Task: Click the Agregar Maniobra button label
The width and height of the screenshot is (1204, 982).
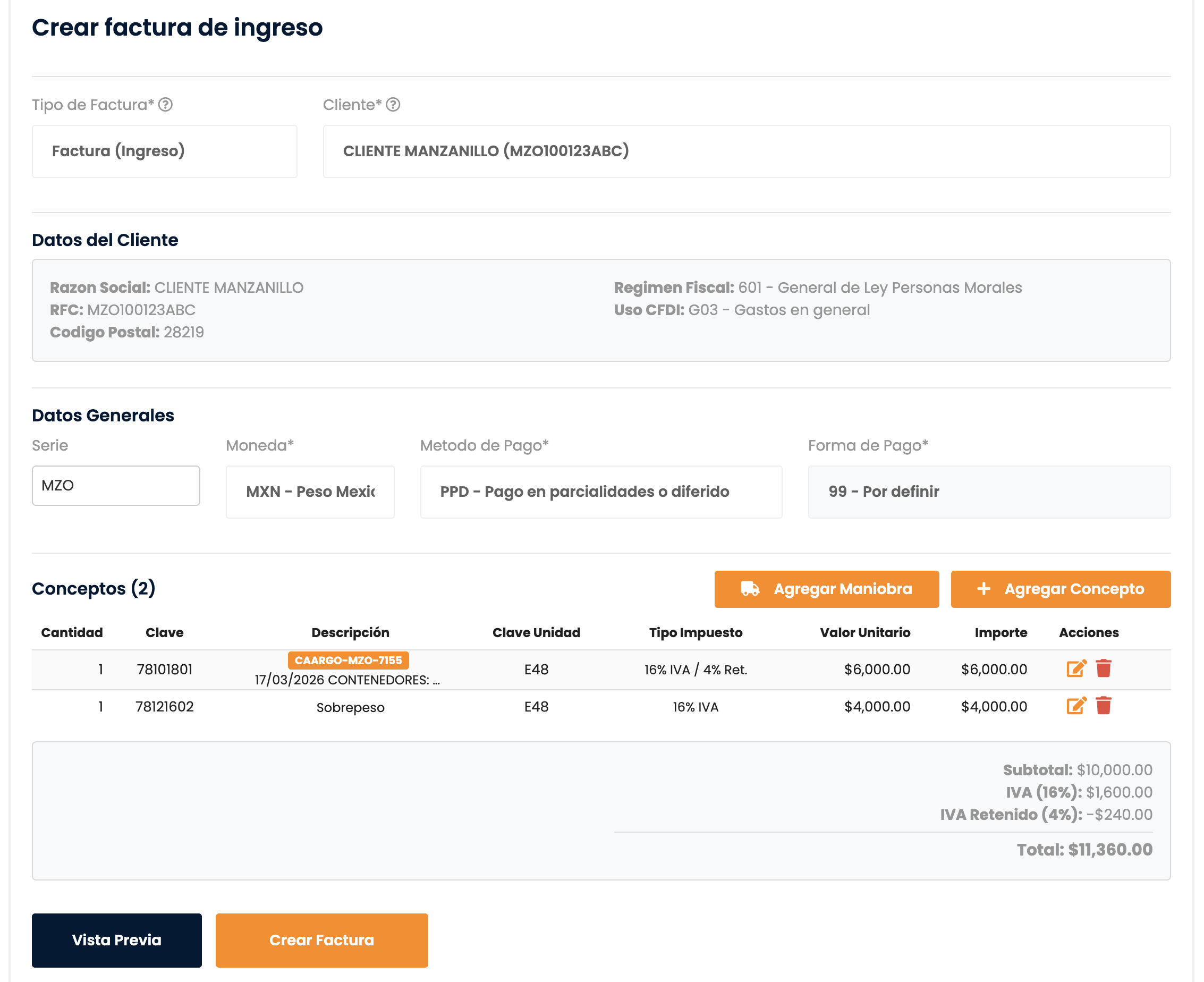Action: click(x=842, y=589)
